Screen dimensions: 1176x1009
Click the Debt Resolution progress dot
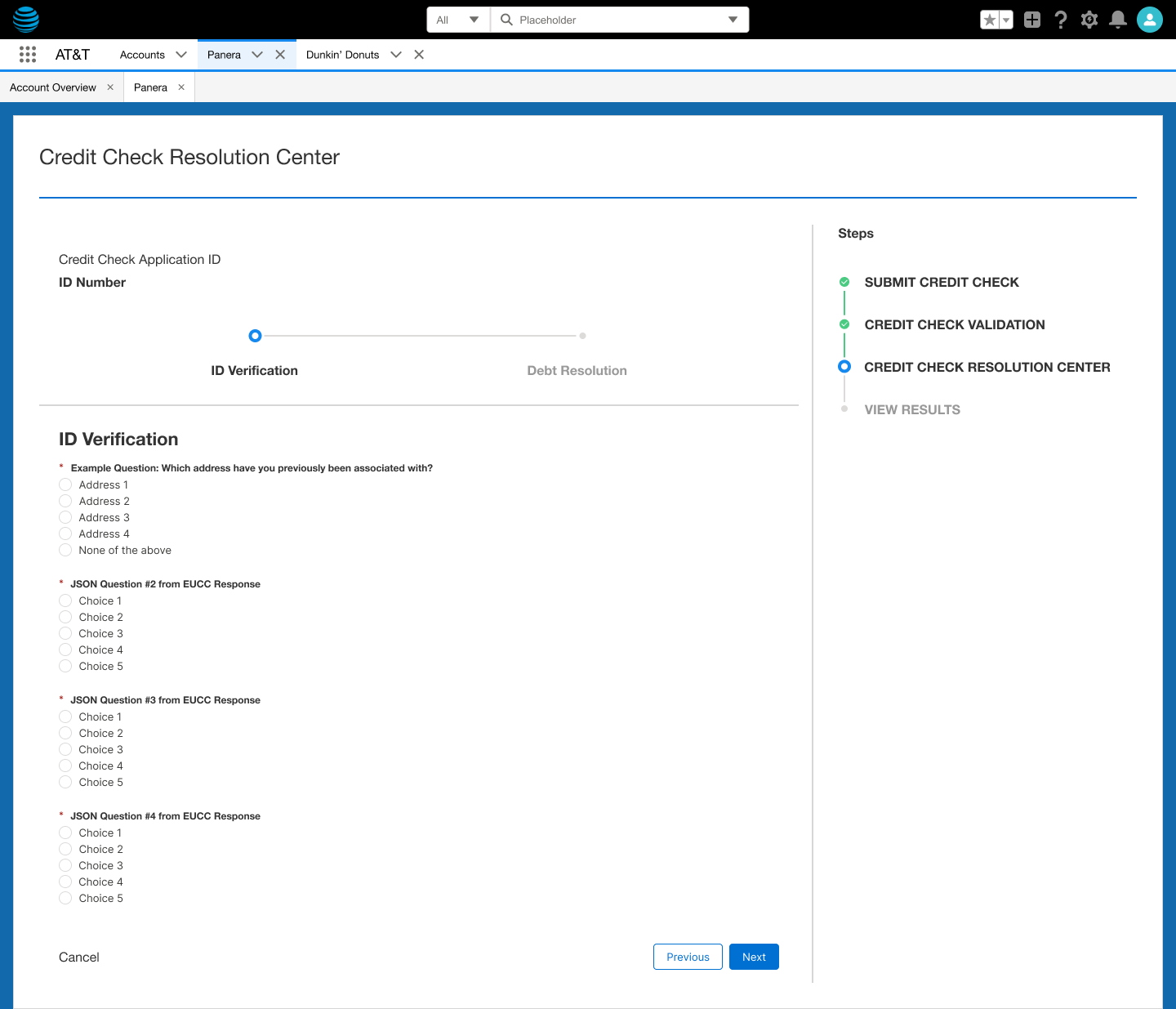click(582, 336)
